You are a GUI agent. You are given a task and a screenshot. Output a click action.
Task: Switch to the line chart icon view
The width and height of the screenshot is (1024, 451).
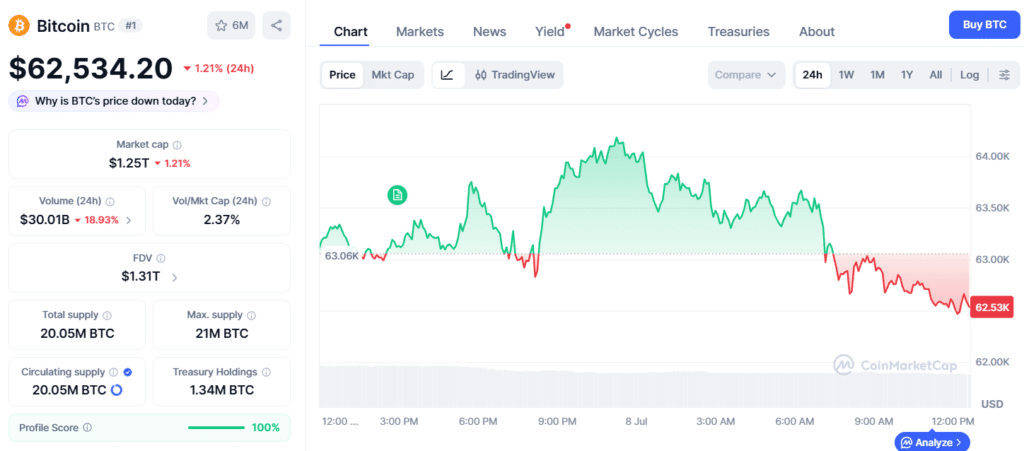point(447,75)
